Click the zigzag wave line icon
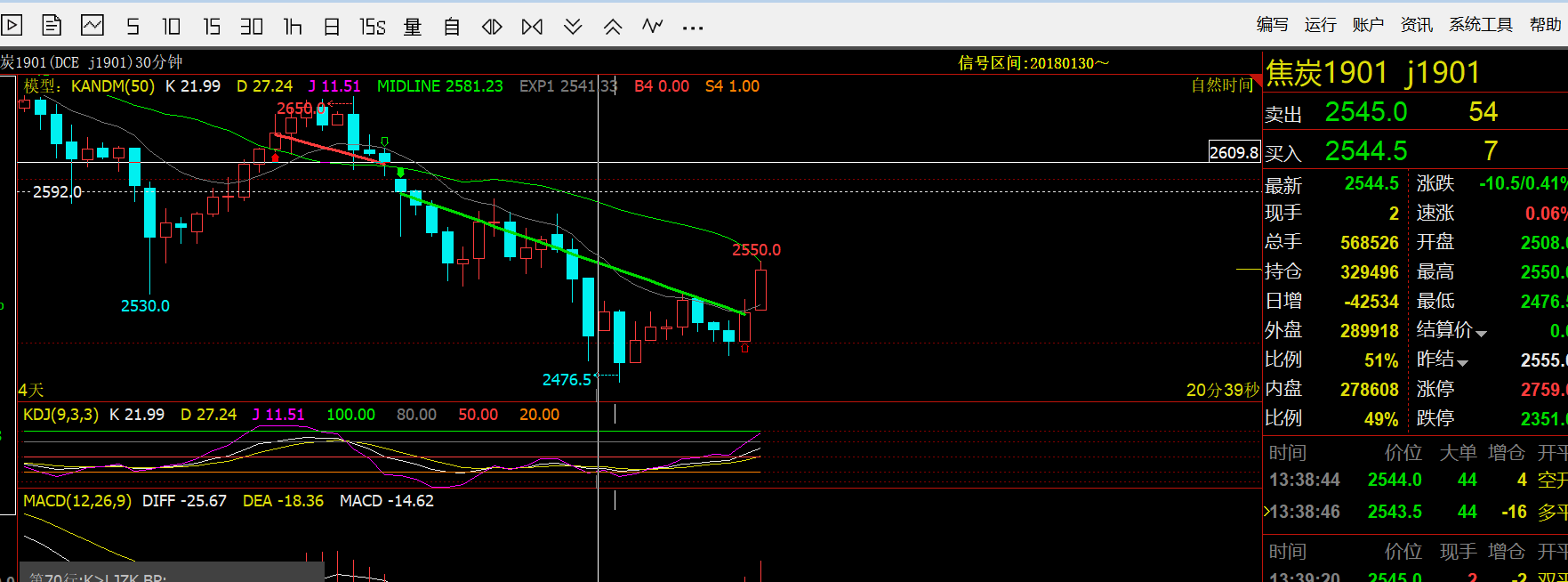This screenshot has width=1568, height=582. [x=653, y=26]
